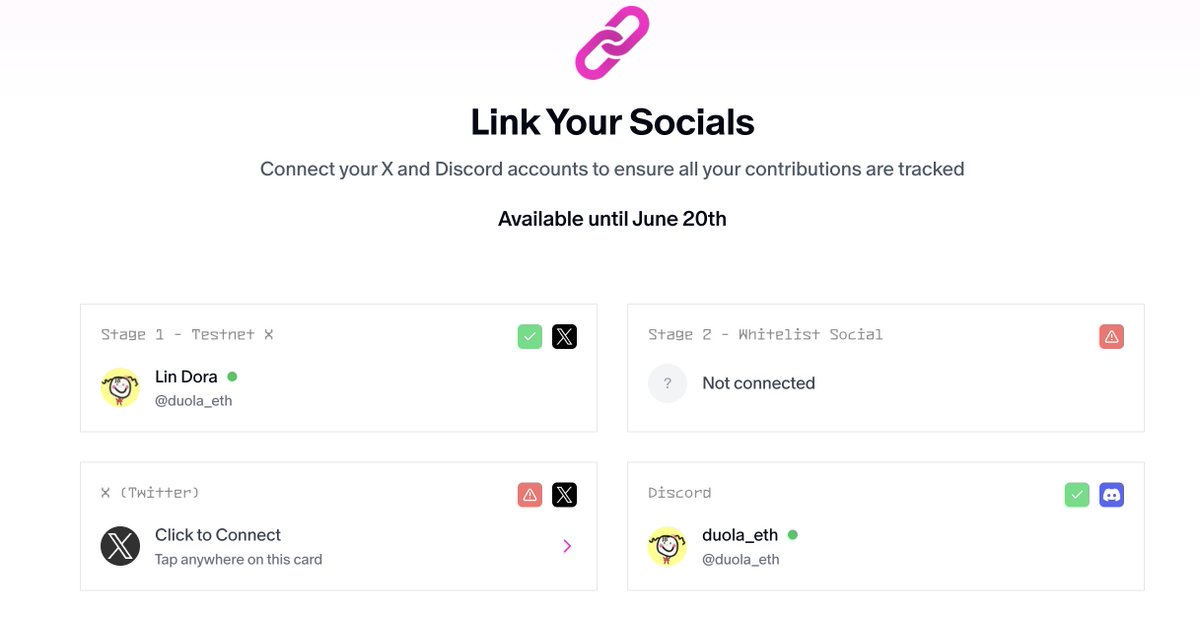Viewport: 1200px width, 617px height.
Task: Click the Click to Connect text
Action: [x=218, y=535]
